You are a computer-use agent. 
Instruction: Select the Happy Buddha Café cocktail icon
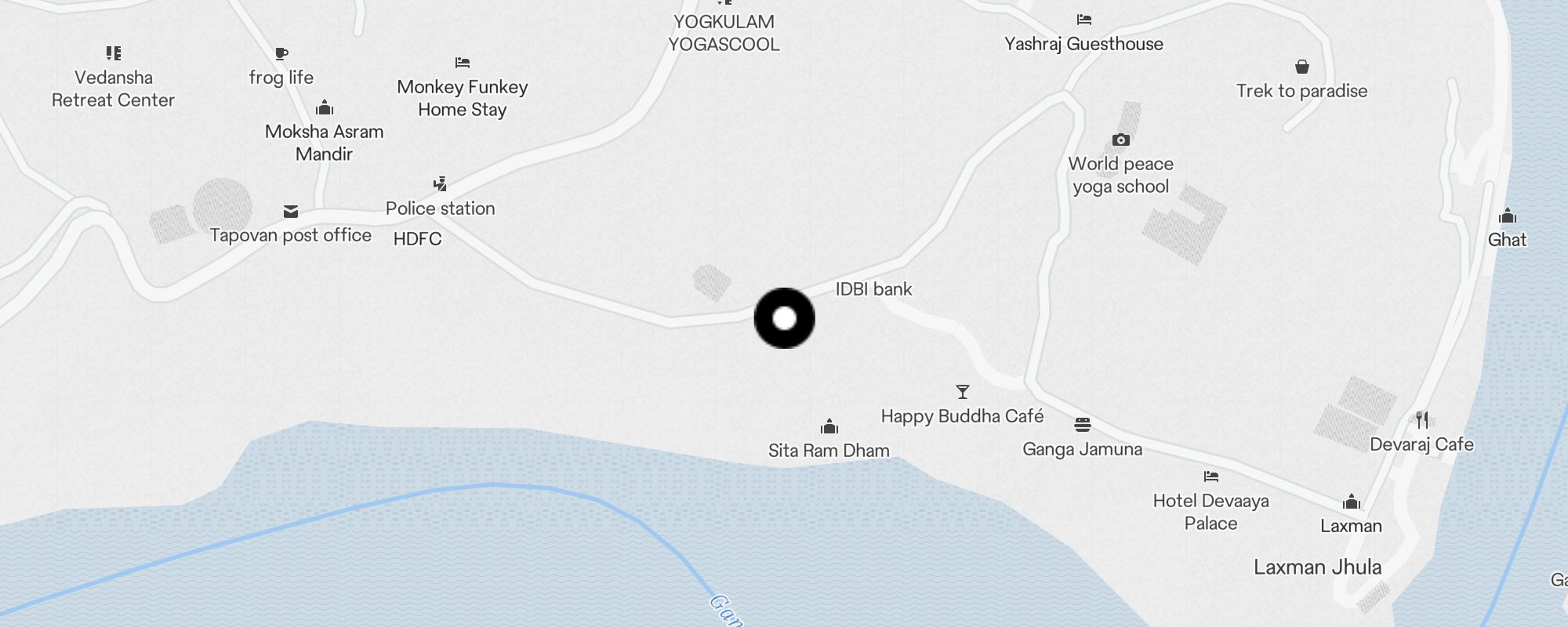pos(963,392)
